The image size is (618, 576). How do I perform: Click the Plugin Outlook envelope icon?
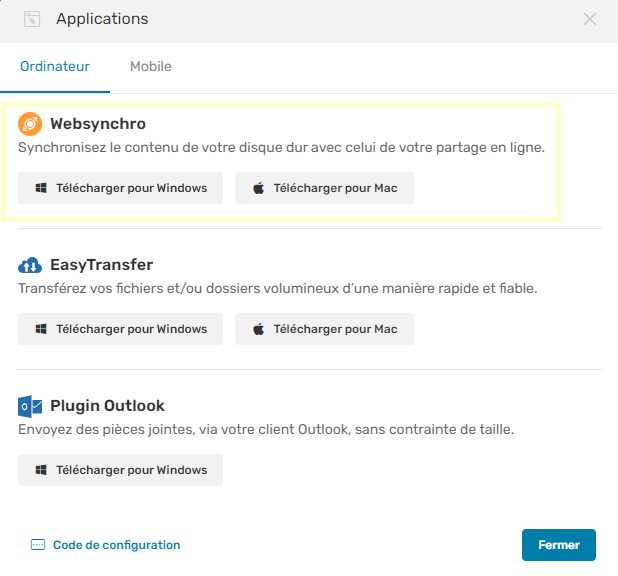click(x=30, y=406)
